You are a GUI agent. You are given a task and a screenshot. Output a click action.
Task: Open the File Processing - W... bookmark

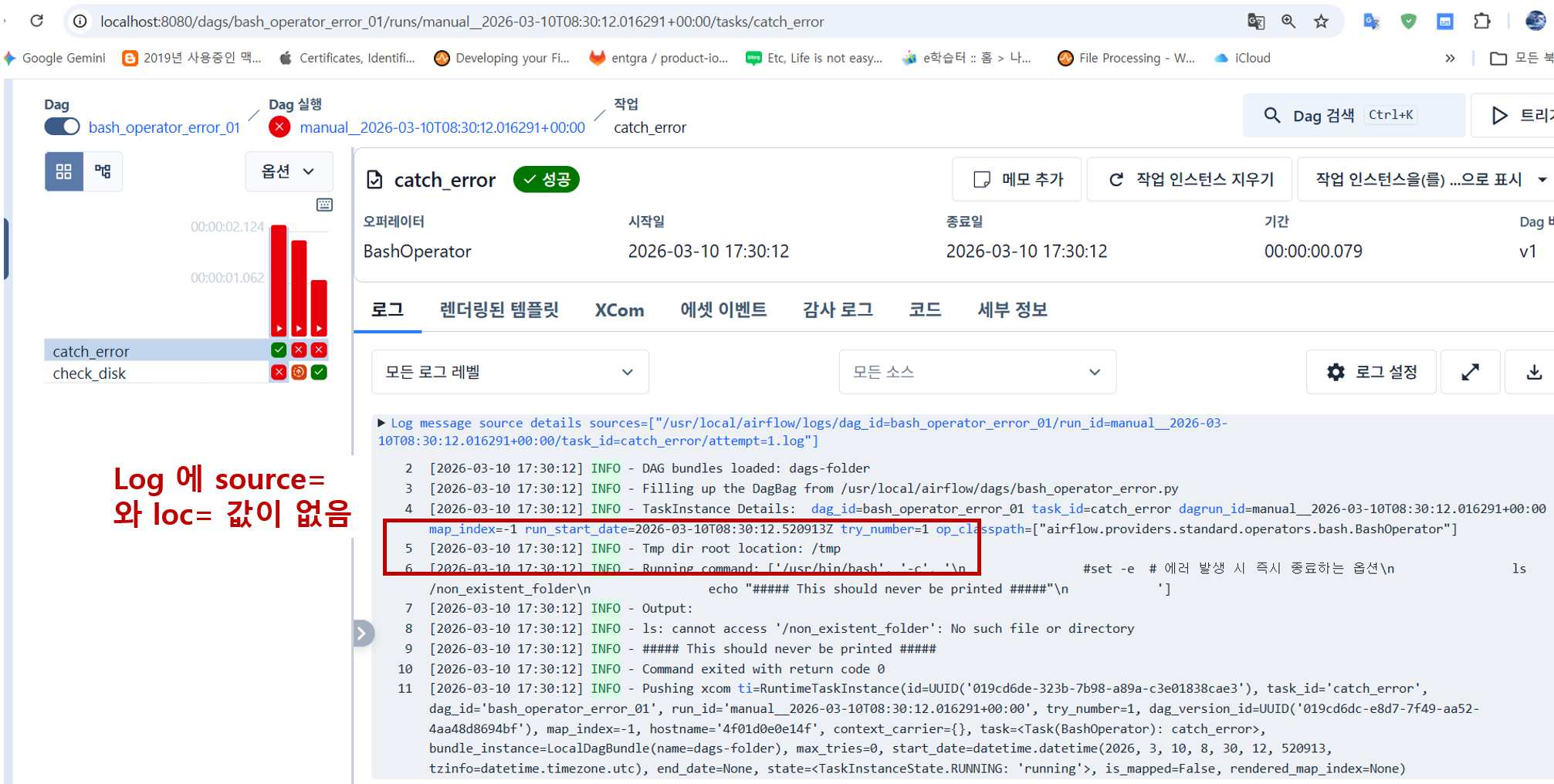pyautogui.click(x=1126, y=58)
